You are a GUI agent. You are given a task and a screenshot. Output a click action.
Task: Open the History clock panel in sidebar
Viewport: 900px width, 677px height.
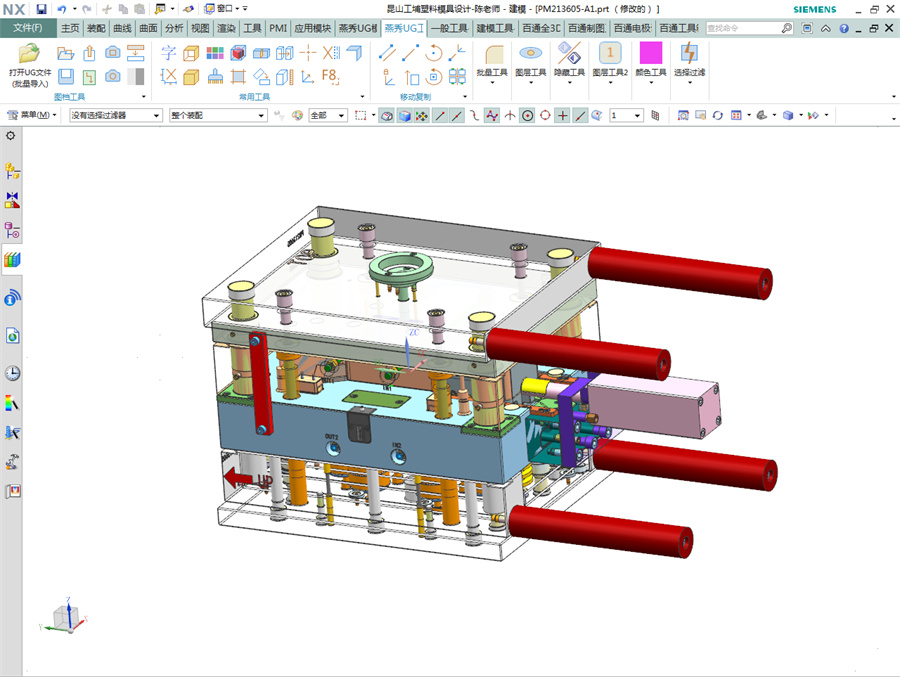click(x=13, y=373)
